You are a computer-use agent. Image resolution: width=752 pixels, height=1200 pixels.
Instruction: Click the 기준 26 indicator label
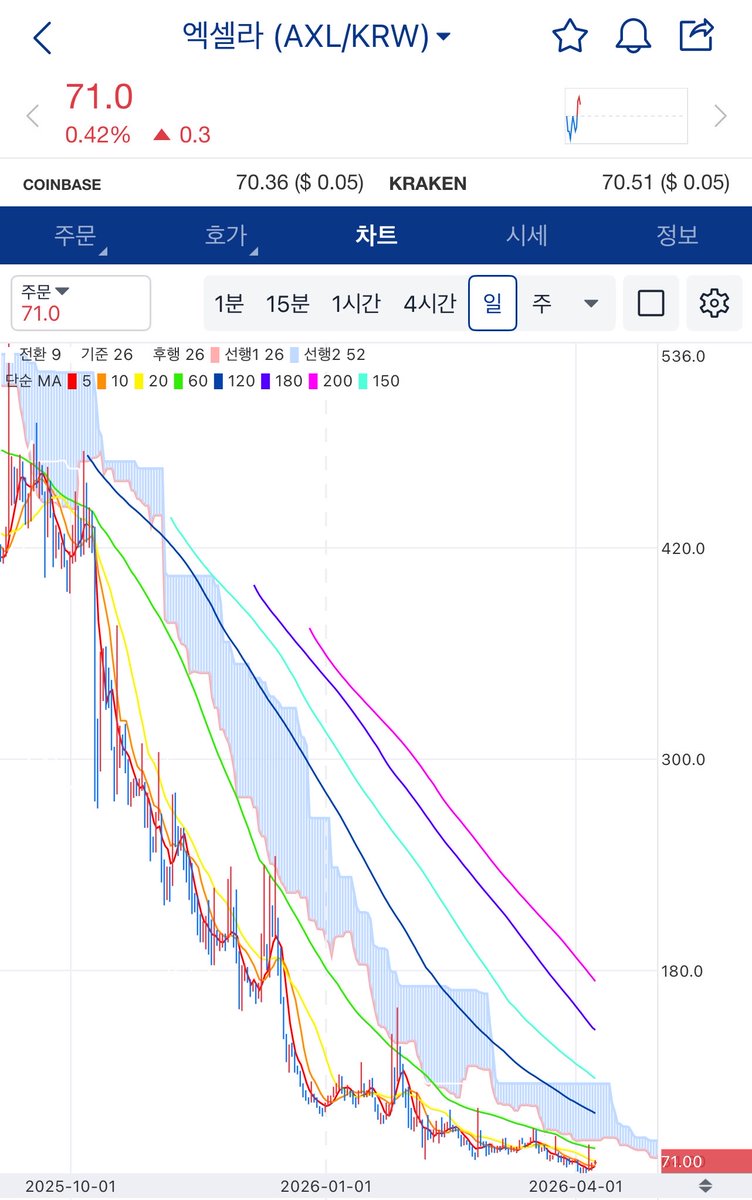pyautogui.click(x=107, y=355)
